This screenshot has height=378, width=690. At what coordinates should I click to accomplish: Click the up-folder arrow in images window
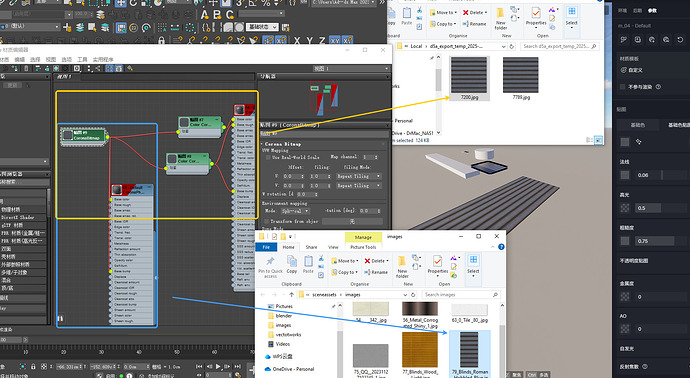click(291, 294)
